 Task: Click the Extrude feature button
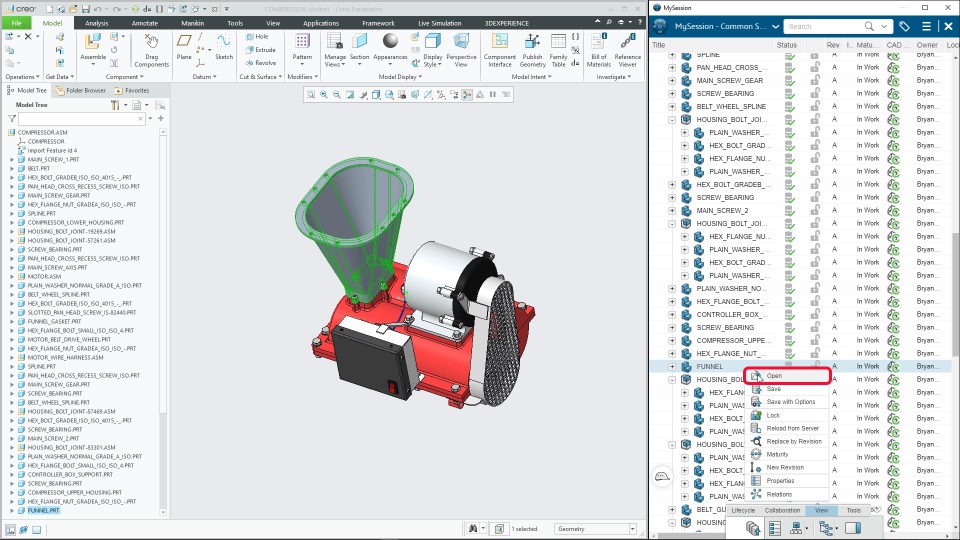pos(260,50)
